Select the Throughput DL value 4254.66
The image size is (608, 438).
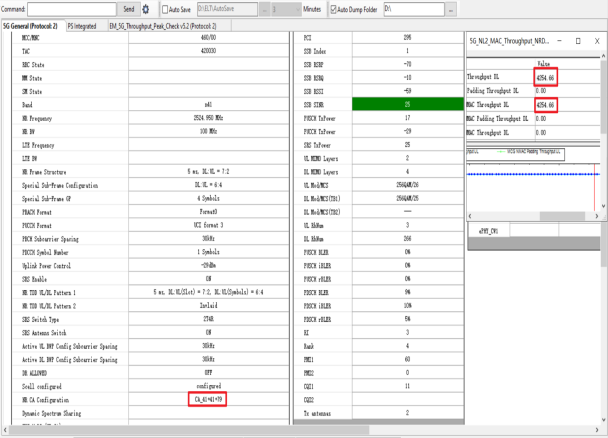[545, 77]
